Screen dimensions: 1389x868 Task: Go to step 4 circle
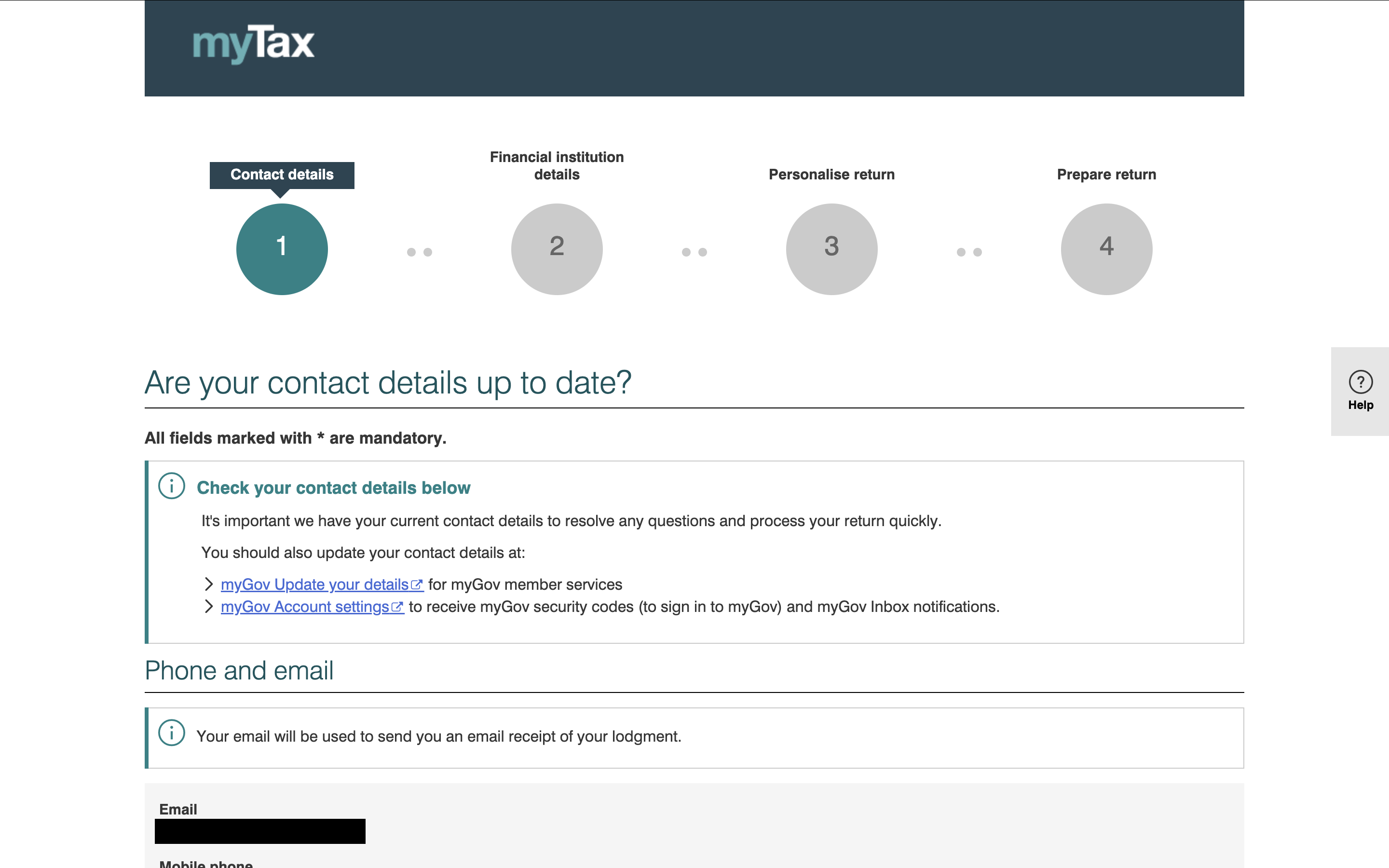1106,249
